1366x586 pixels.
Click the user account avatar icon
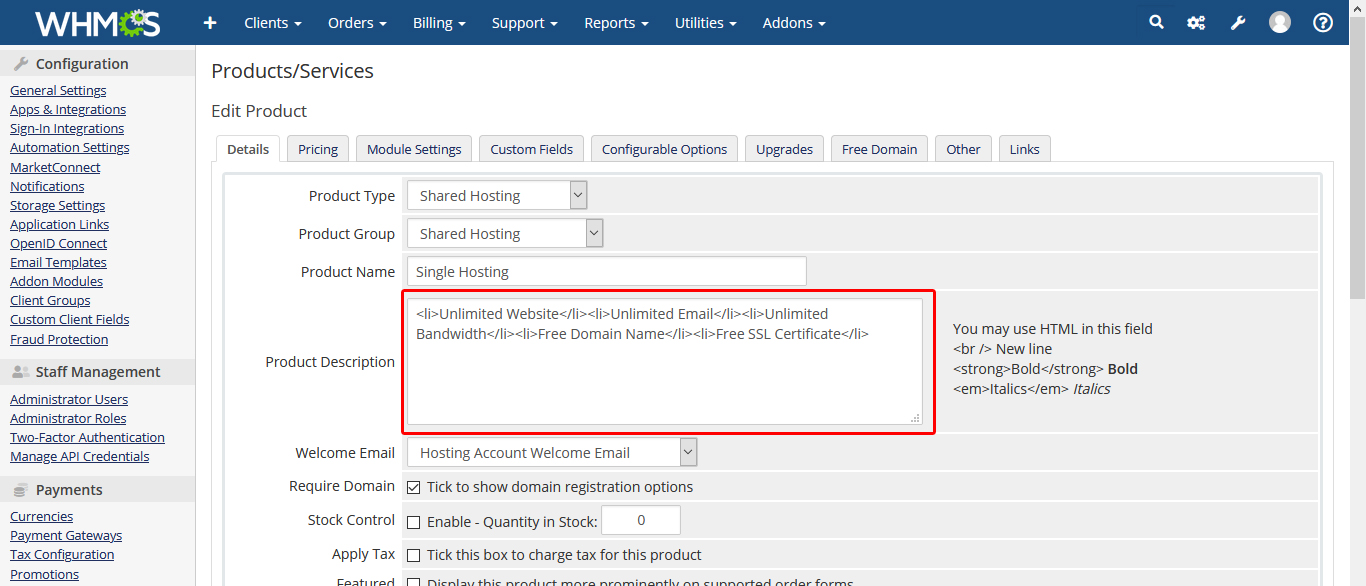1280,22
